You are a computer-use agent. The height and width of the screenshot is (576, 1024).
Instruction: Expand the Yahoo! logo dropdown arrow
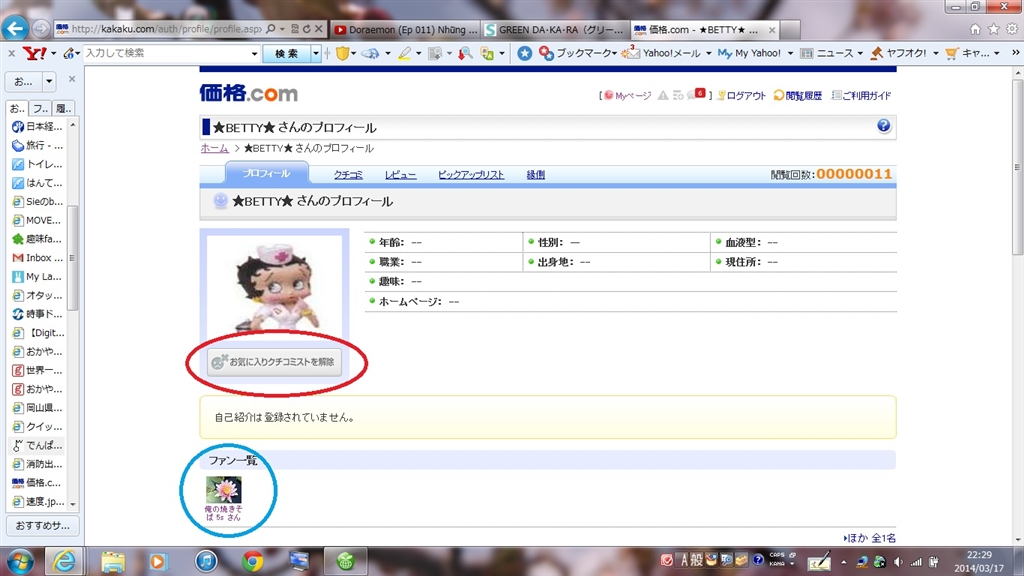click(x=54, y=54)
